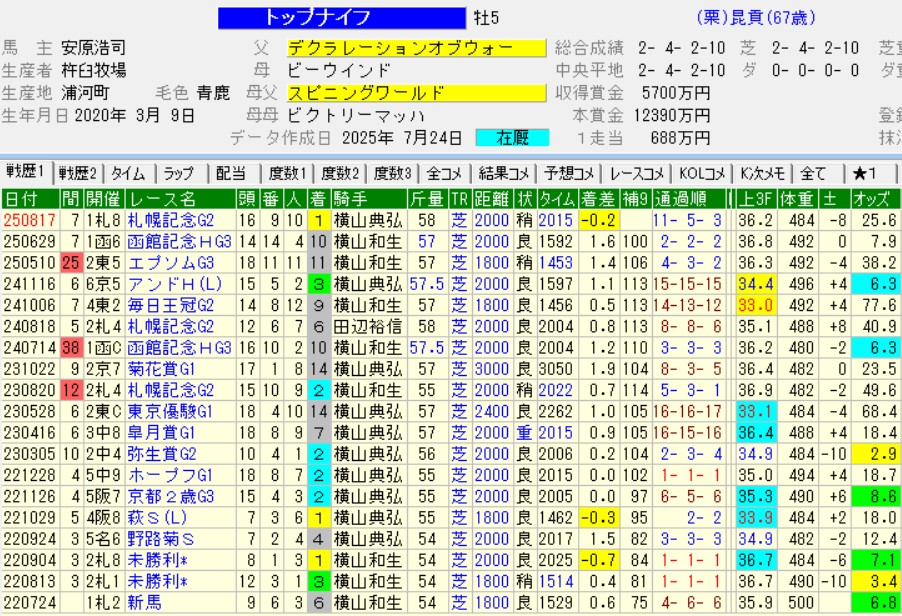Select the ラップ tab
Image resolution: width=902 pixels, height=616 pixels.
[180, 173]
